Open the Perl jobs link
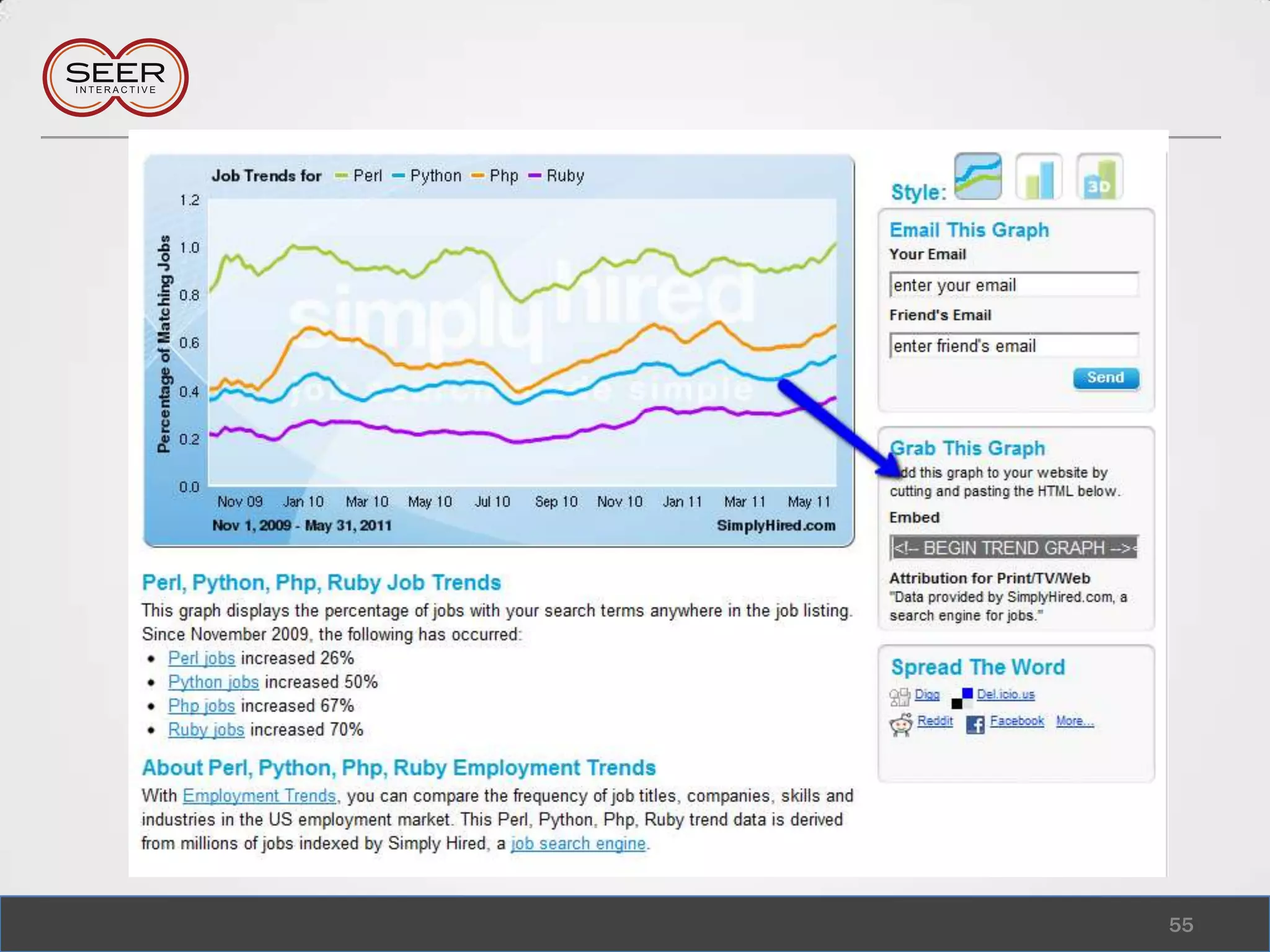Screen dimensions: 1270x952 [202, 658]
